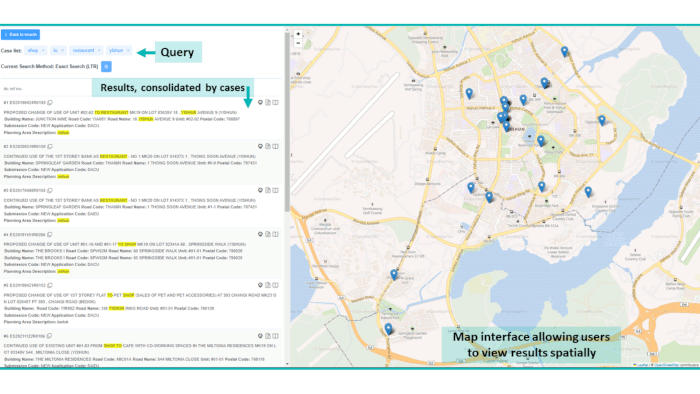700x394 pixels.
Task: Locate result #1 on map via pin icon
Action: (x=260, y=103)
